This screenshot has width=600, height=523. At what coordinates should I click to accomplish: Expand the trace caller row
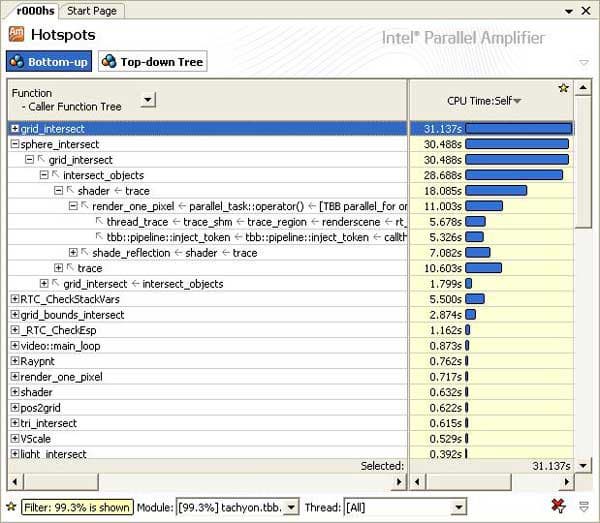[58, 268]
